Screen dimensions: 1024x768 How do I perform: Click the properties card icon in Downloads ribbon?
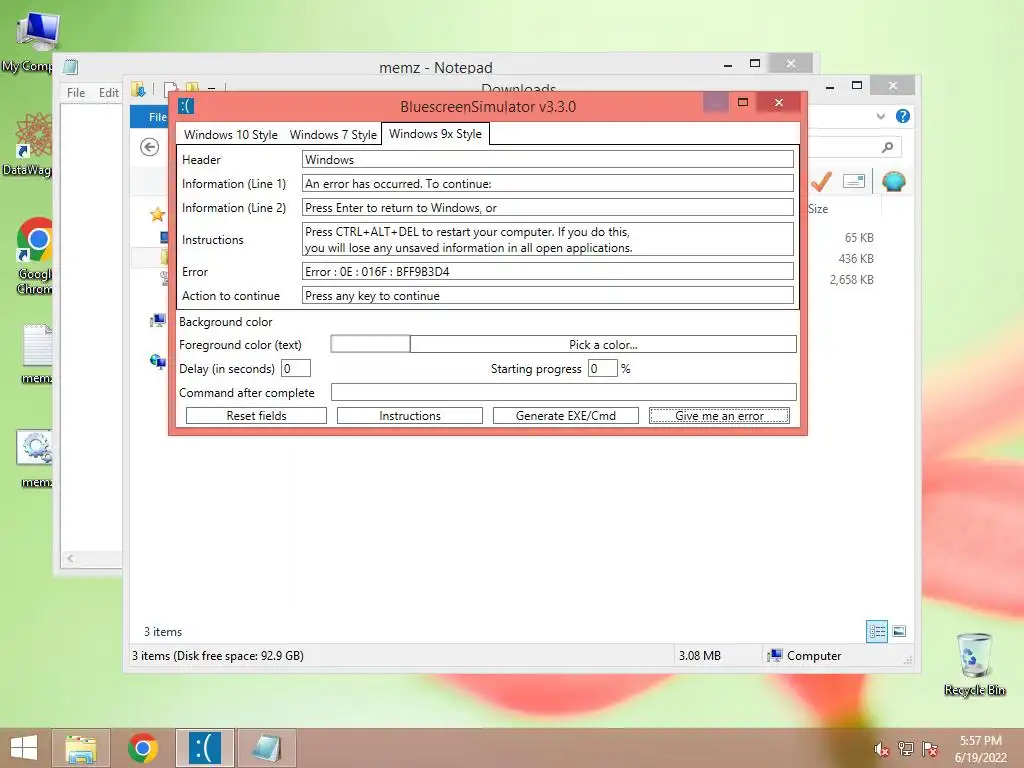coord(854,181)
